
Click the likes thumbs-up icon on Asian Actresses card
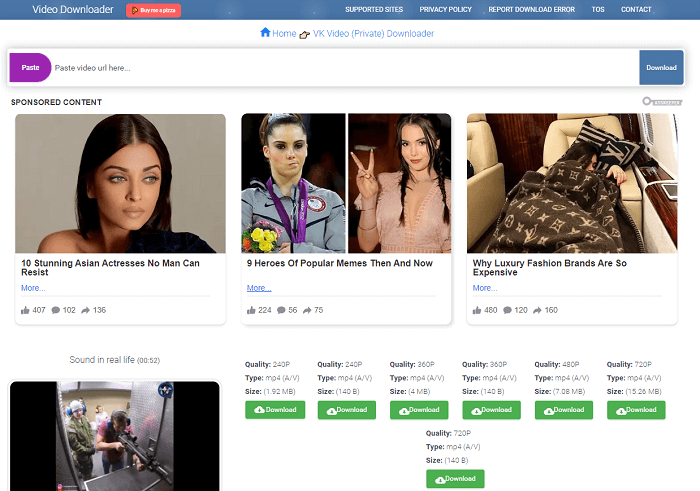(x=25, y=310)
